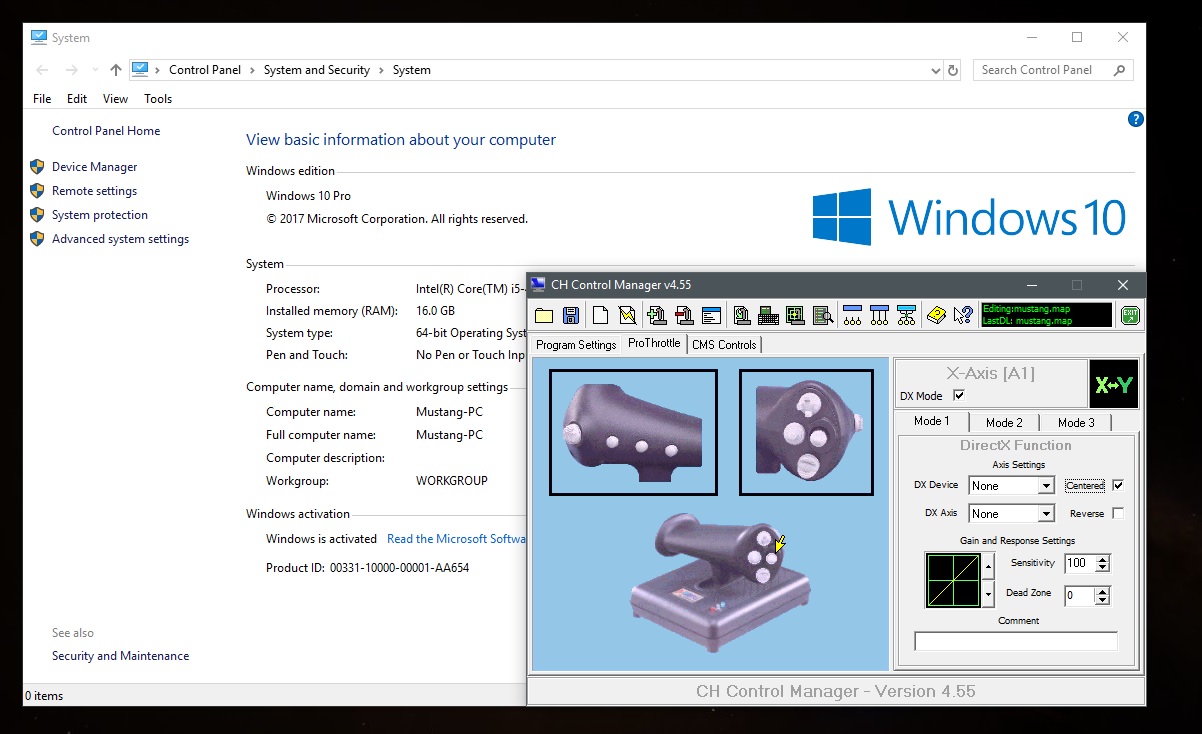The image size is (1202, 734).
Task: Increase Dead Zone with the up arrow
Action: coord(1102,591)
